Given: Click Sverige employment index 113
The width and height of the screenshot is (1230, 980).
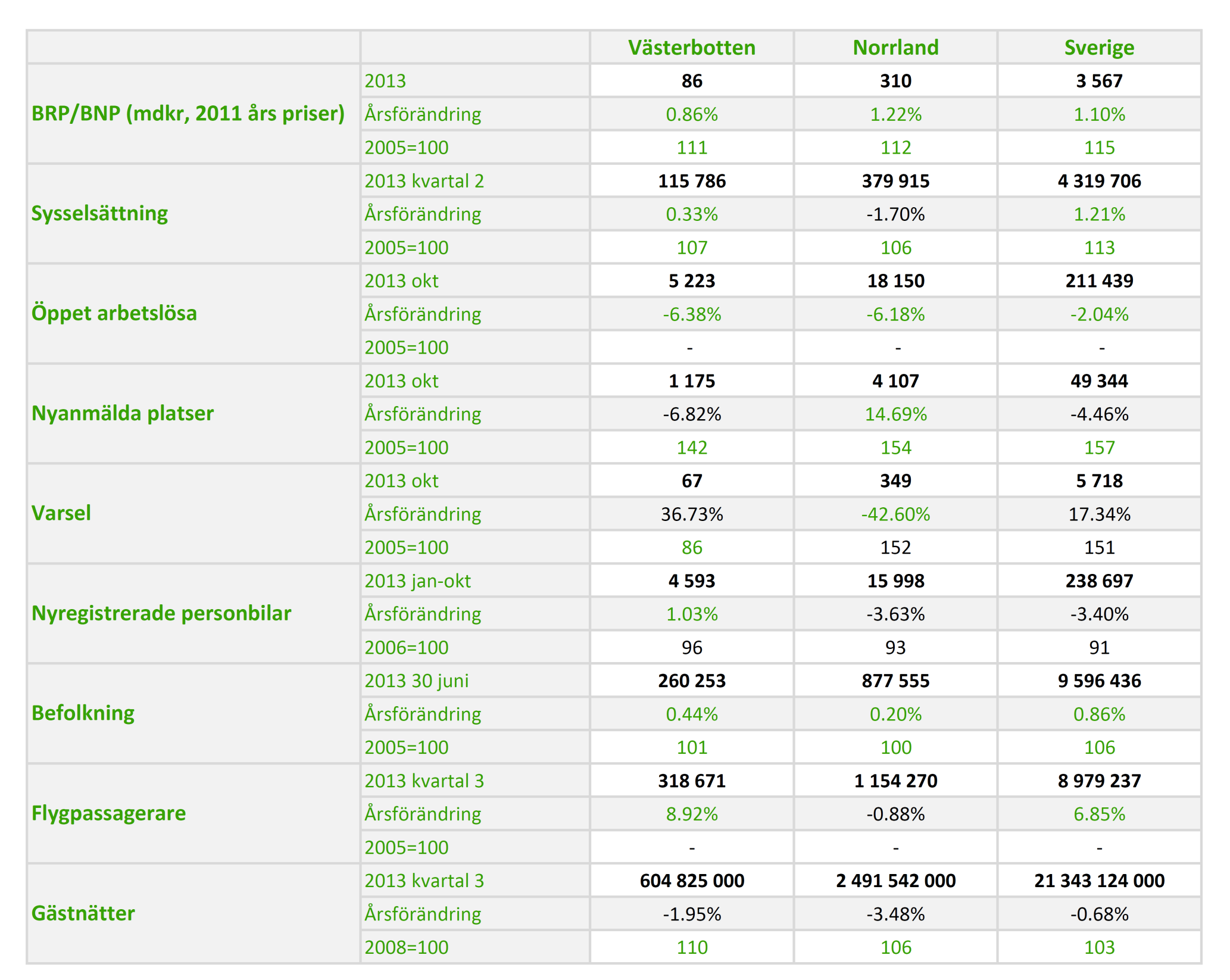Looking at the screenshot, I should [1099, 248].
